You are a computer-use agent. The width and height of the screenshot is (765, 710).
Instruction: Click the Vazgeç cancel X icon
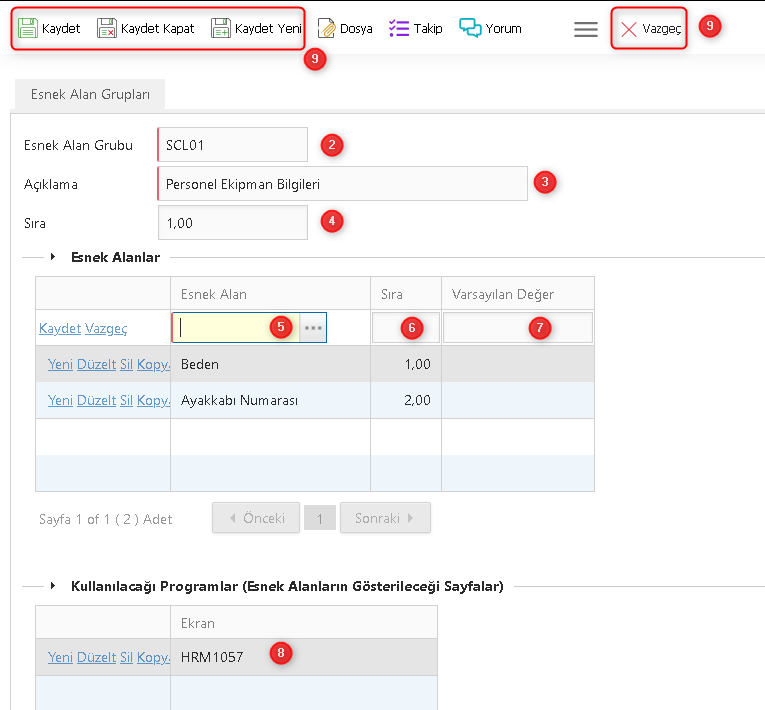pos(629,29)
